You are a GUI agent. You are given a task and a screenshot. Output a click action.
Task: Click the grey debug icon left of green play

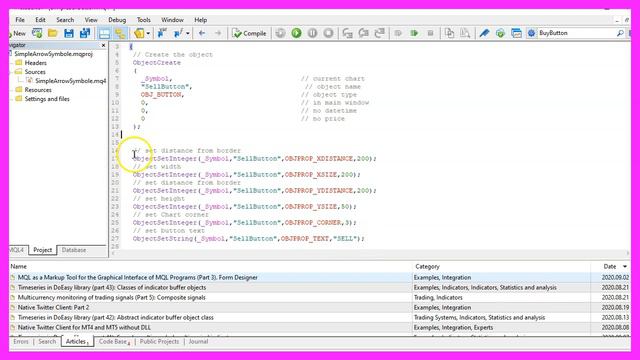pos(280,33)
